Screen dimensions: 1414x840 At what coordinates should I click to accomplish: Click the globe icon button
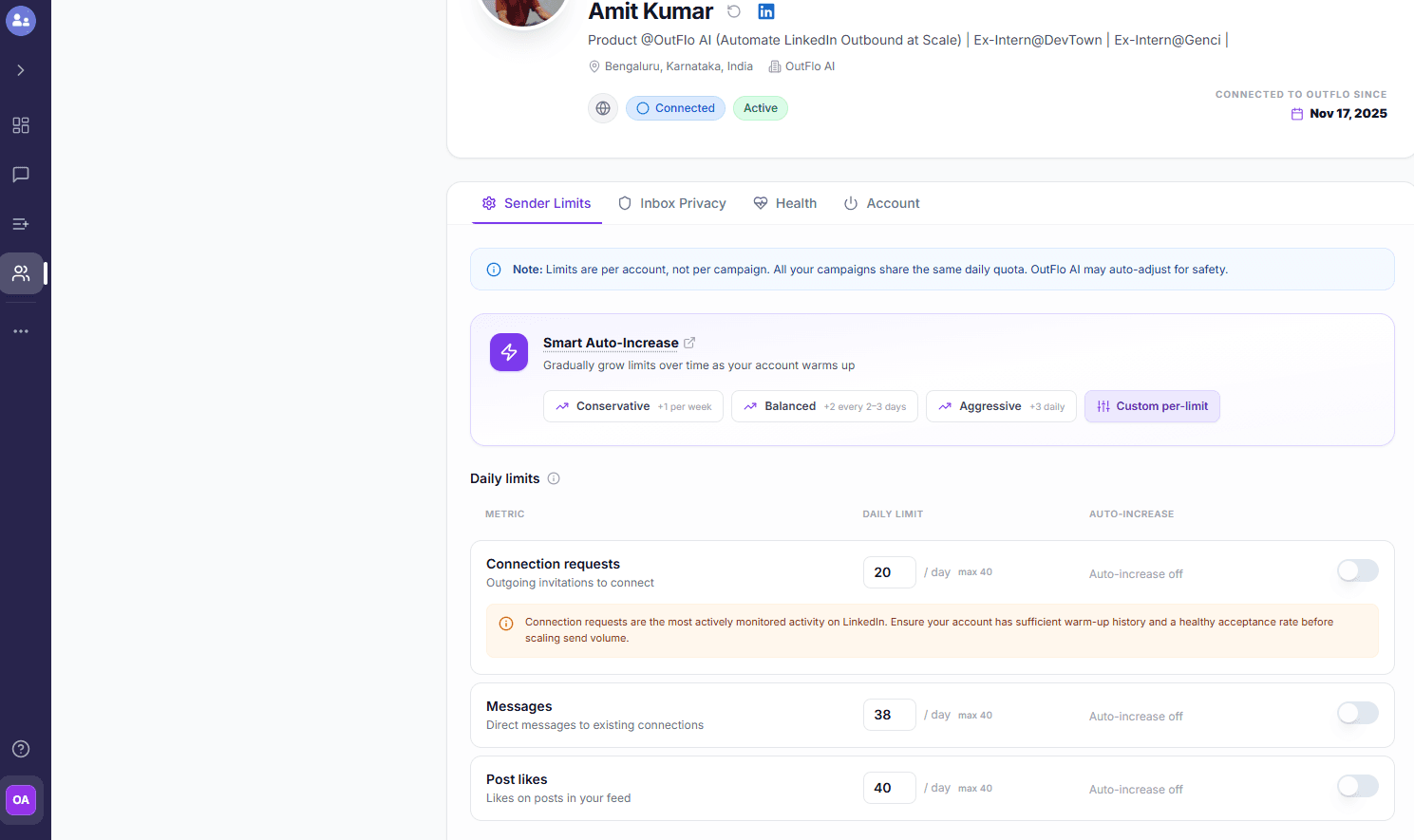point(603,108)
